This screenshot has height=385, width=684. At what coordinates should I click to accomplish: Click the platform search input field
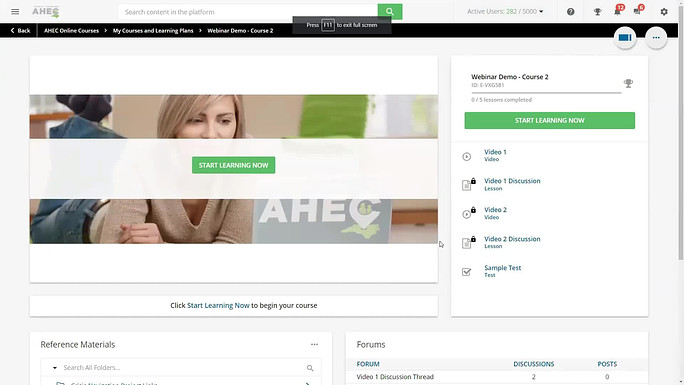[248, 12]
